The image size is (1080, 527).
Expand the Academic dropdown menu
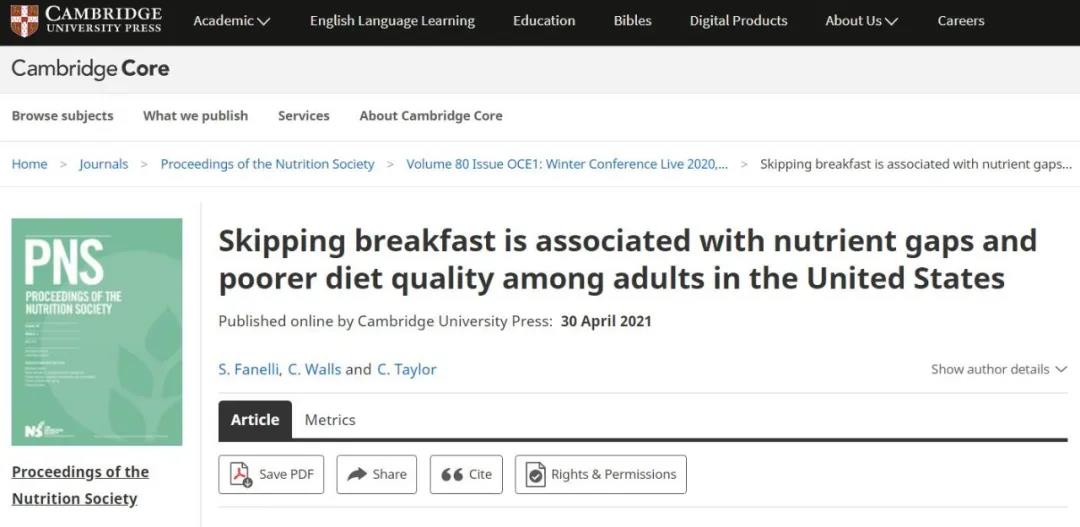pyautogui.click(x=231, y=21)
